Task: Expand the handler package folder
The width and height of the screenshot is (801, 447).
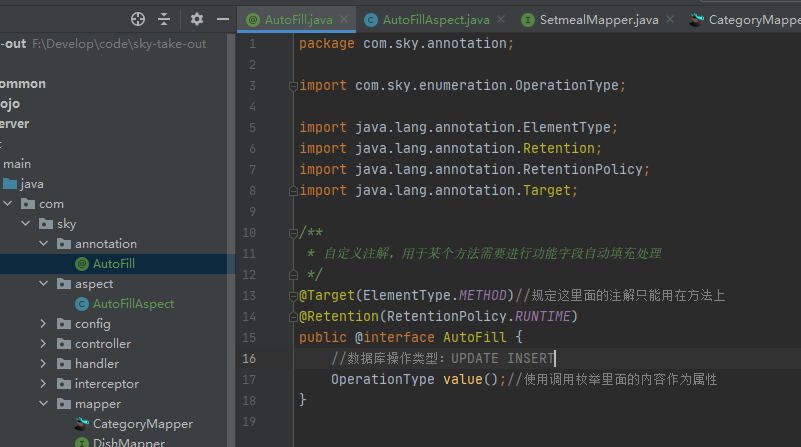Action: tap(44, 364)
